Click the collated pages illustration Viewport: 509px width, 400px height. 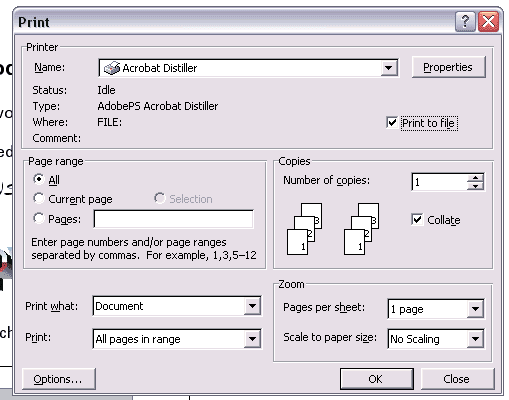point(333,229)
